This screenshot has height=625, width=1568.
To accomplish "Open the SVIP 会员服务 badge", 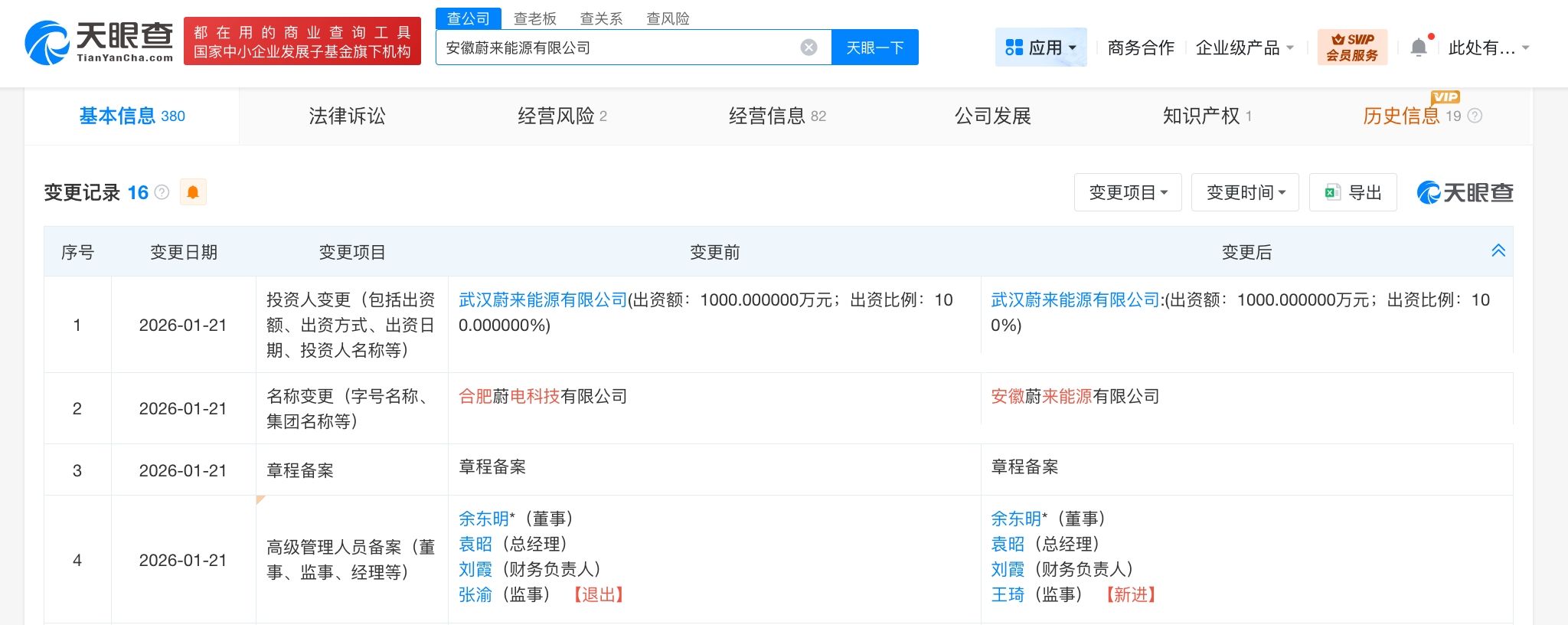I will click(1352, 47).
